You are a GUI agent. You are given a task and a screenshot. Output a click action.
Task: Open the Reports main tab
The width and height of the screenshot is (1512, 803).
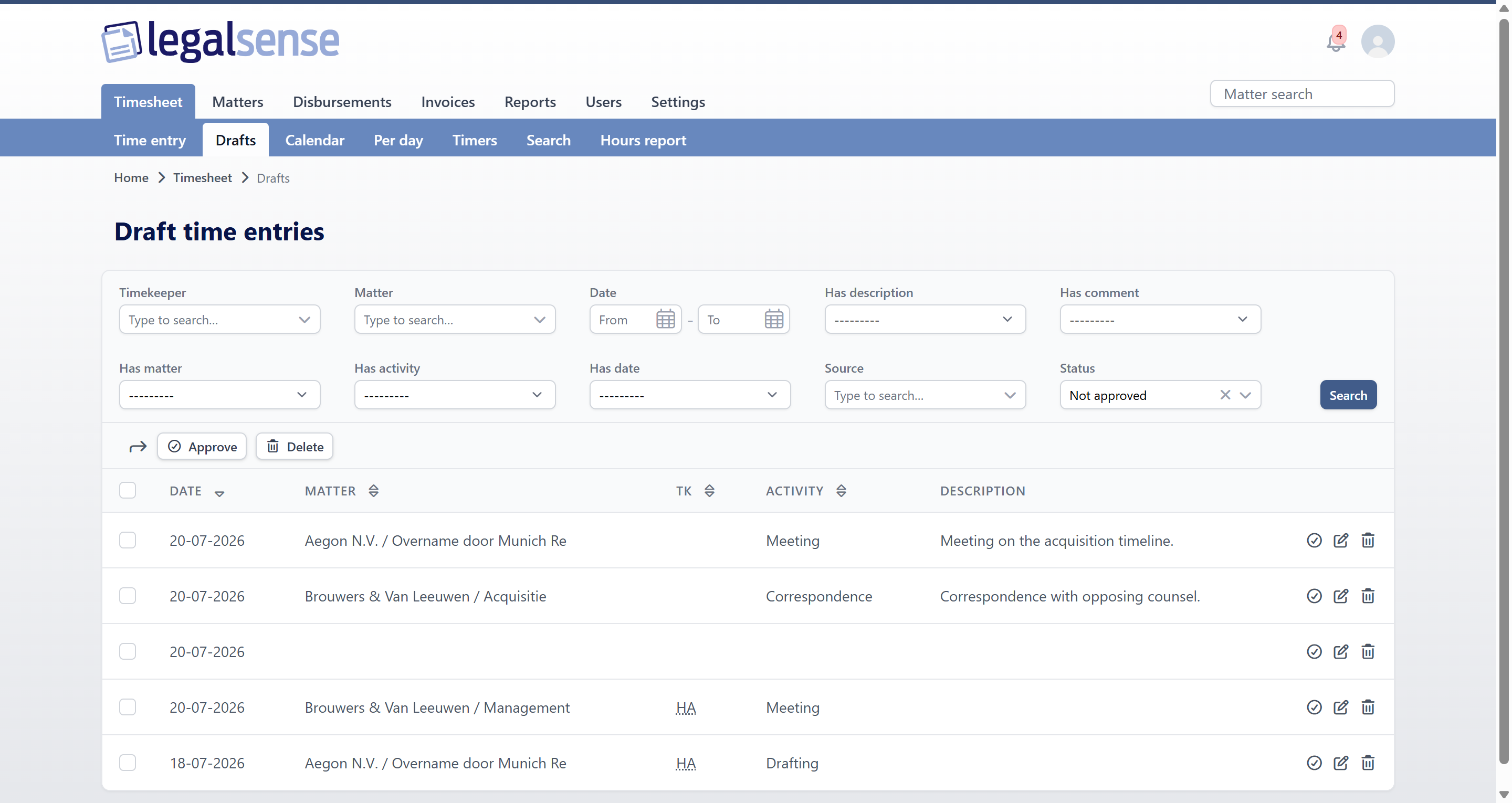pos(530,101)
